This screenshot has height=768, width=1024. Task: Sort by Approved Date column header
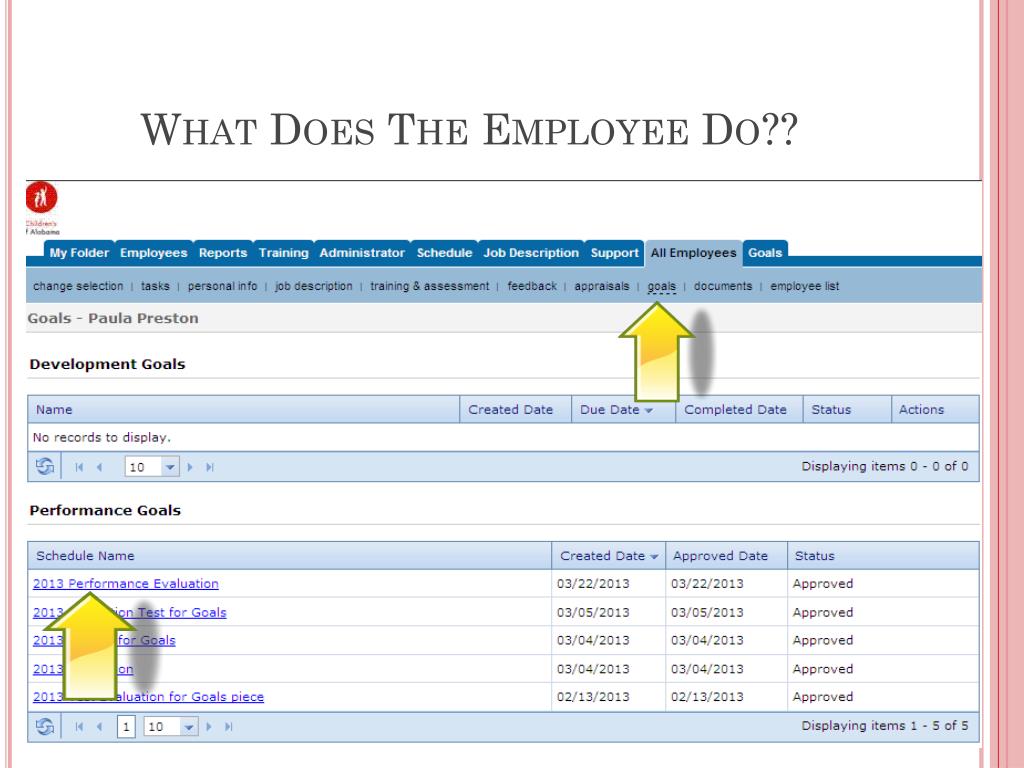click(726, 556)
